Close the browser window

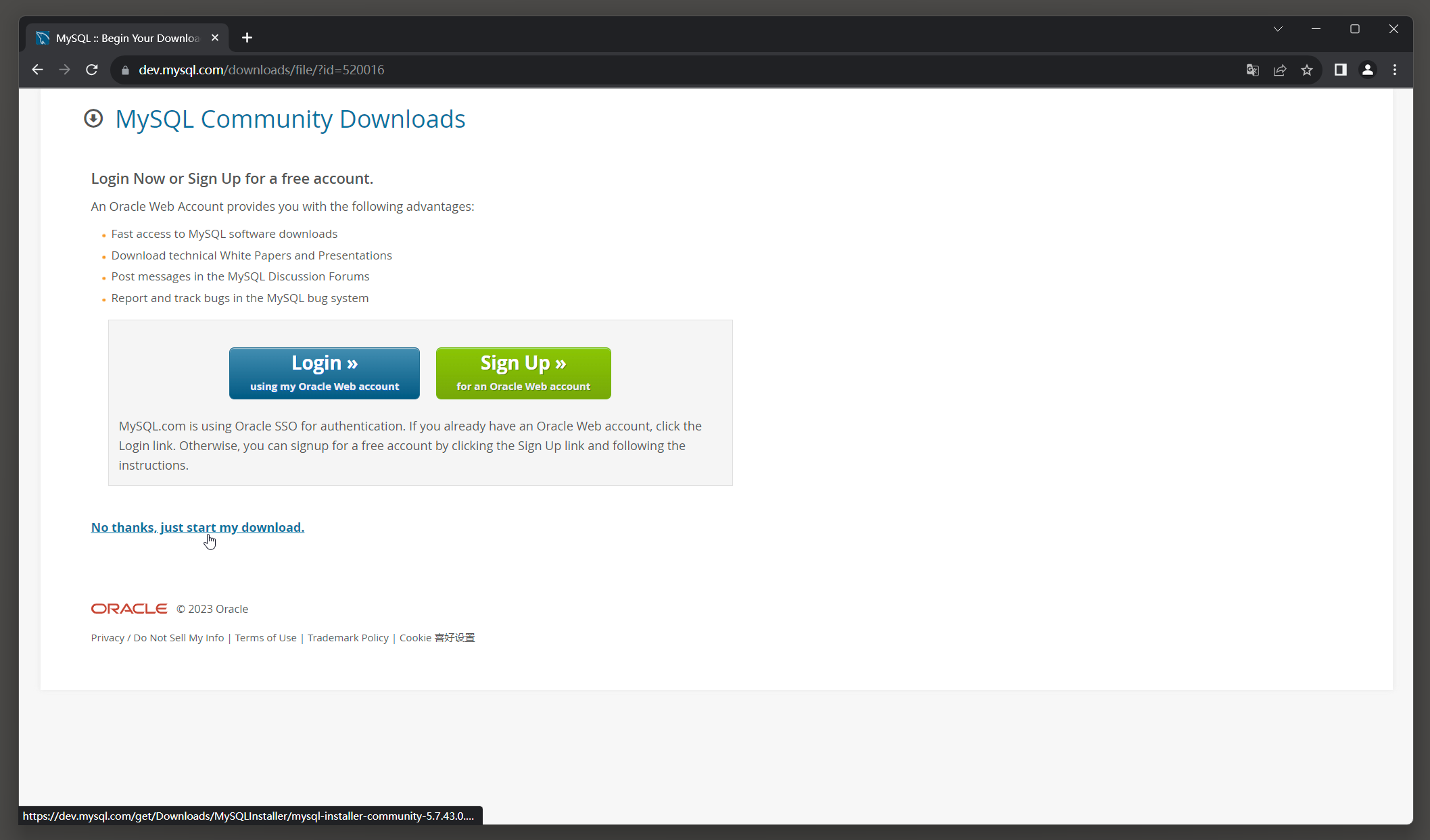[1393, 29]
